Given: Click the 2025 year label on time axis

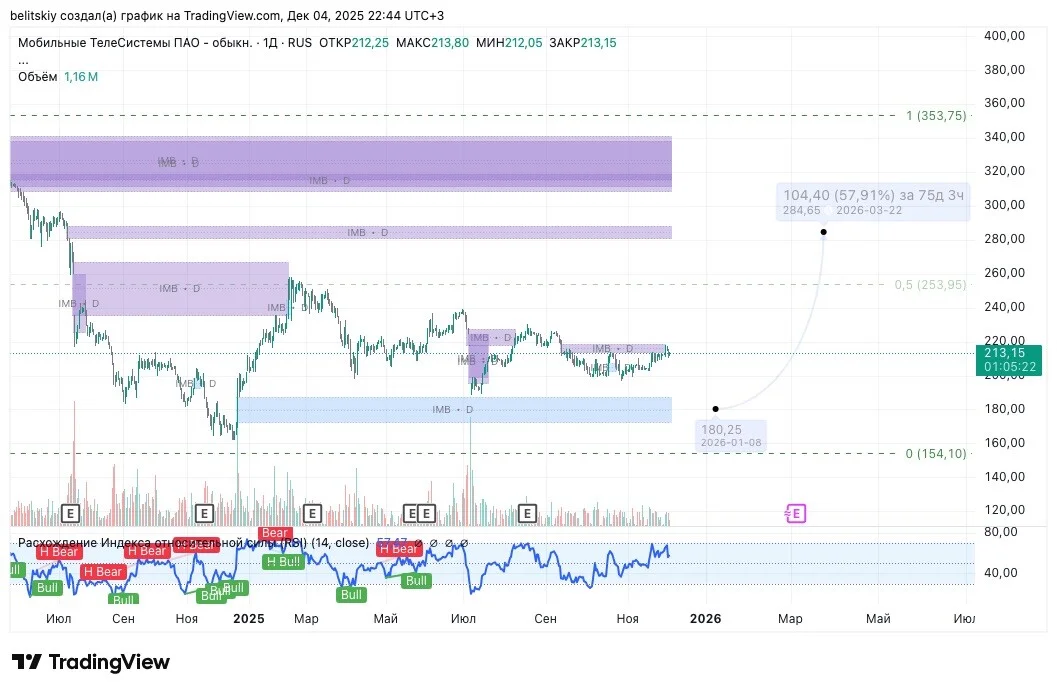Looking at the screenshot, I should 249,619.
